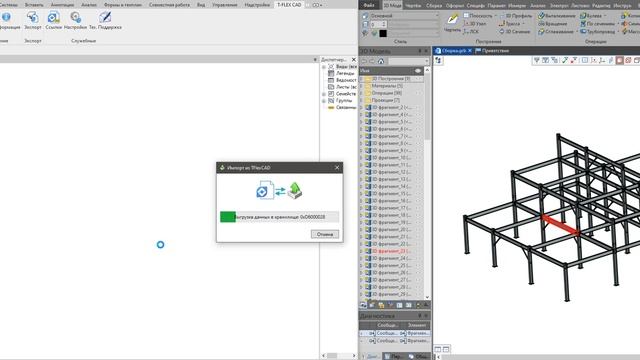This screenshot has width=640, height=360.
Task: Click the black color swatch in Стиль group
Action: (x=383, y=33)
